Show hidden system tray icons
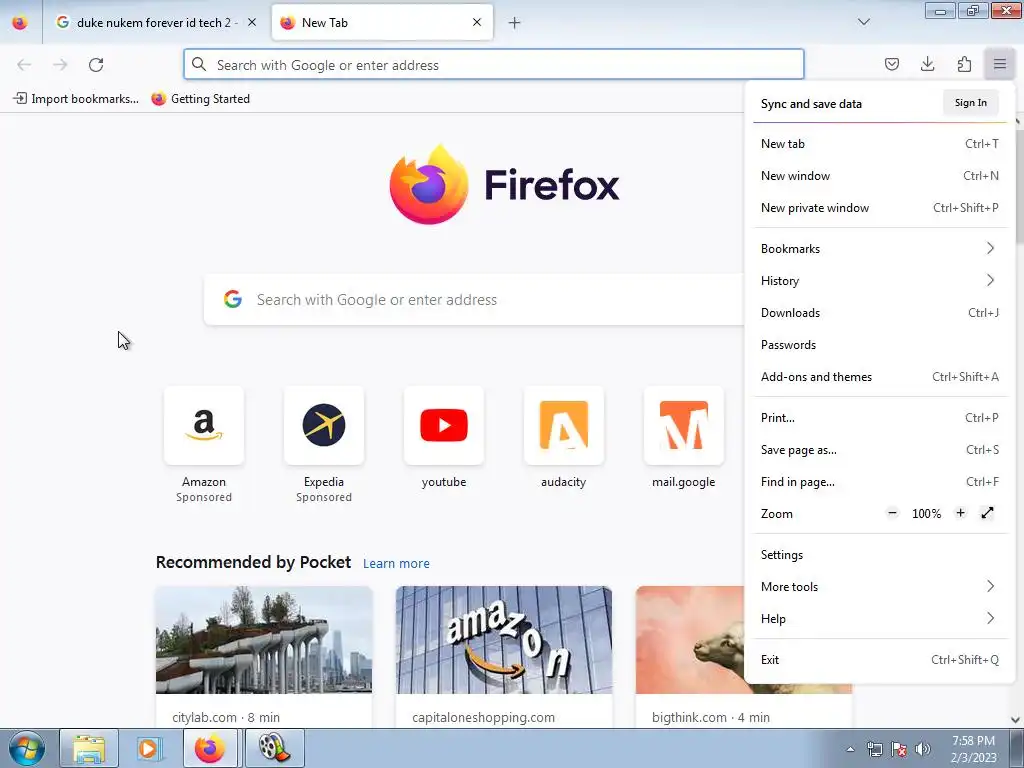 (x=850, y=749)
